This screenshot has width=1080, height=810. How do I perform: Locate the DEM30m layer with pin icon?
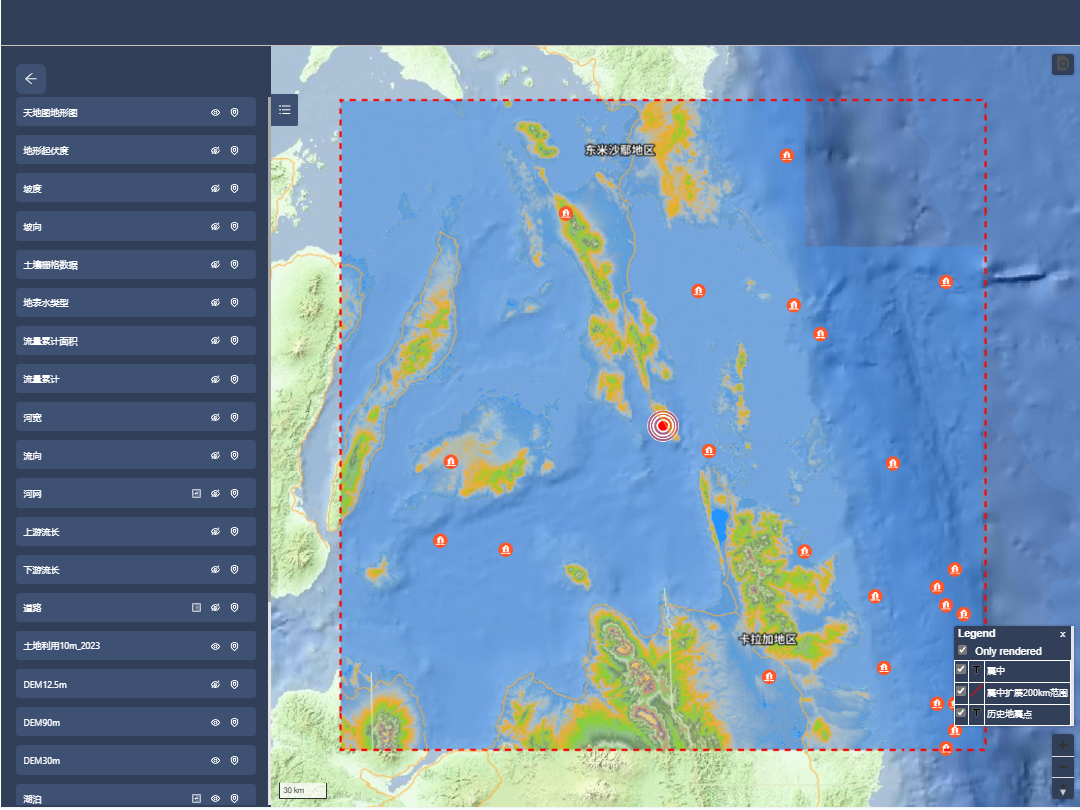[234, 760]
